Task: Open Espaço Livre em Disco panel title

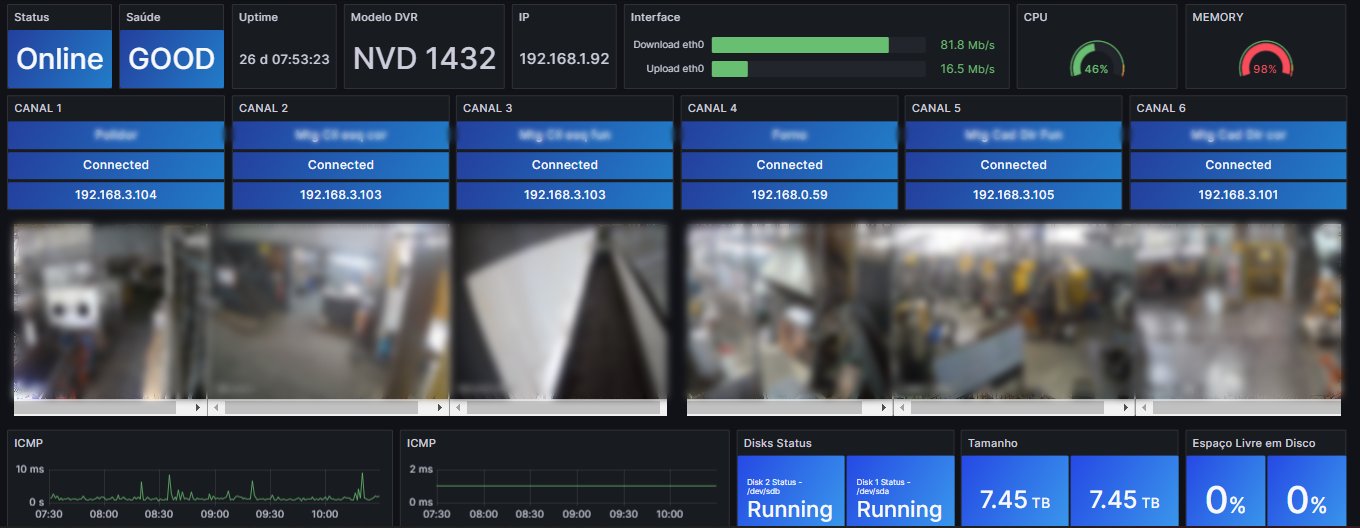Action: [x=1254, y=443]
